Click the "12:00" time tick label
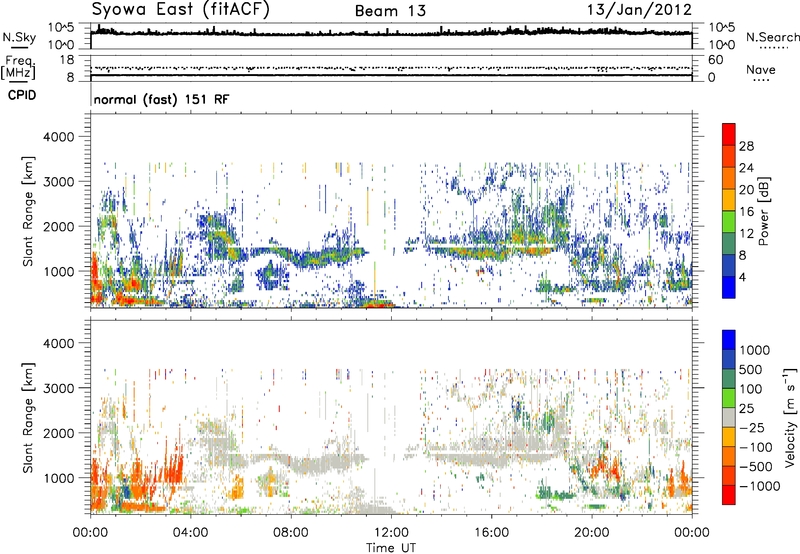Image resolution: width=800 pixels, height=554 pixels. point(391,533)
